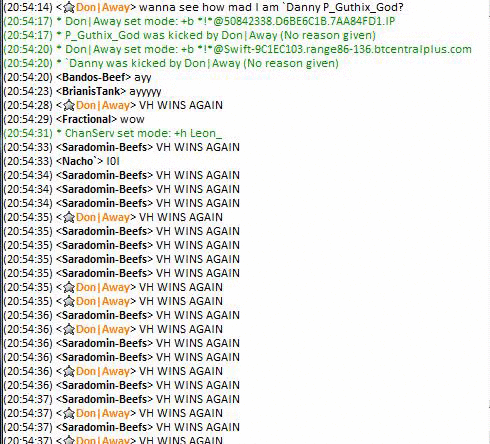This screenshot has height=444, width=490.
Task: Click the Fractional nickname
Action: click(x=86, y=119)
